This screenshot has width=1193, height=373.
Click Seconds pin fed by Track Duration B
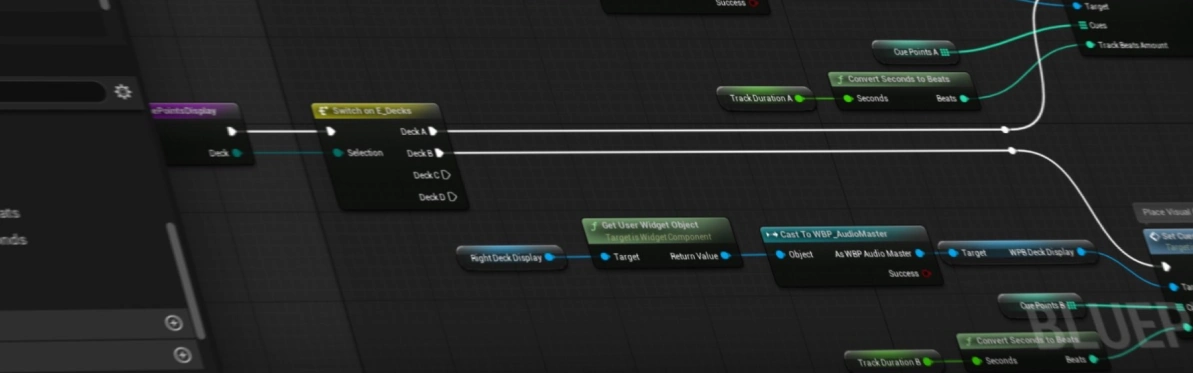976,361
